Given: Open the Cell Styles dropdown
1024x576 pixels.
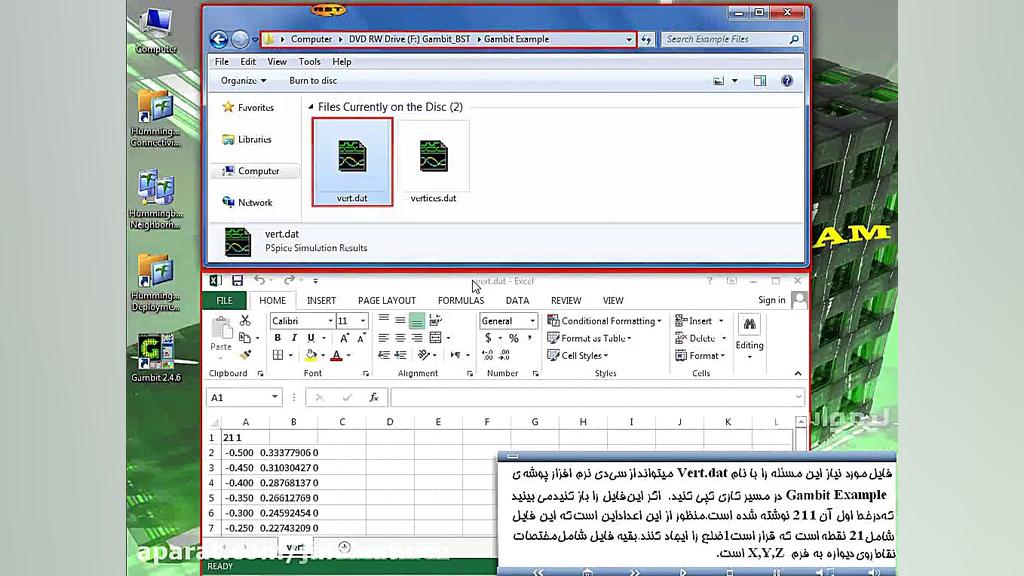Looking at the screenshot, I should pyautogui.click(x=582, y=356).
